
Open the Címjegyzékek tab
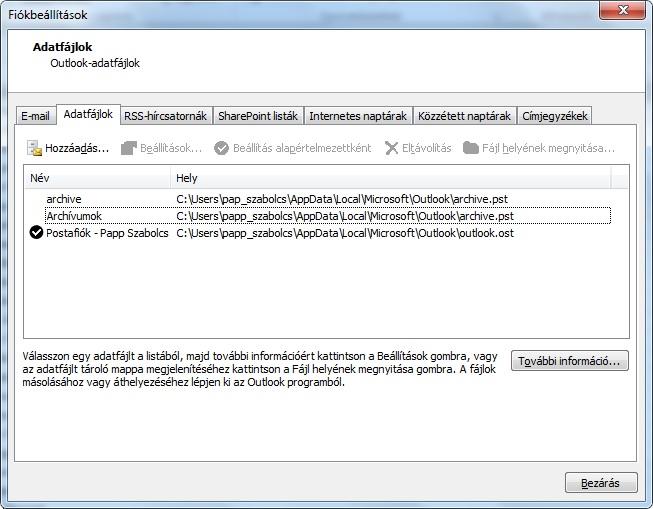[x=555, y=115]
